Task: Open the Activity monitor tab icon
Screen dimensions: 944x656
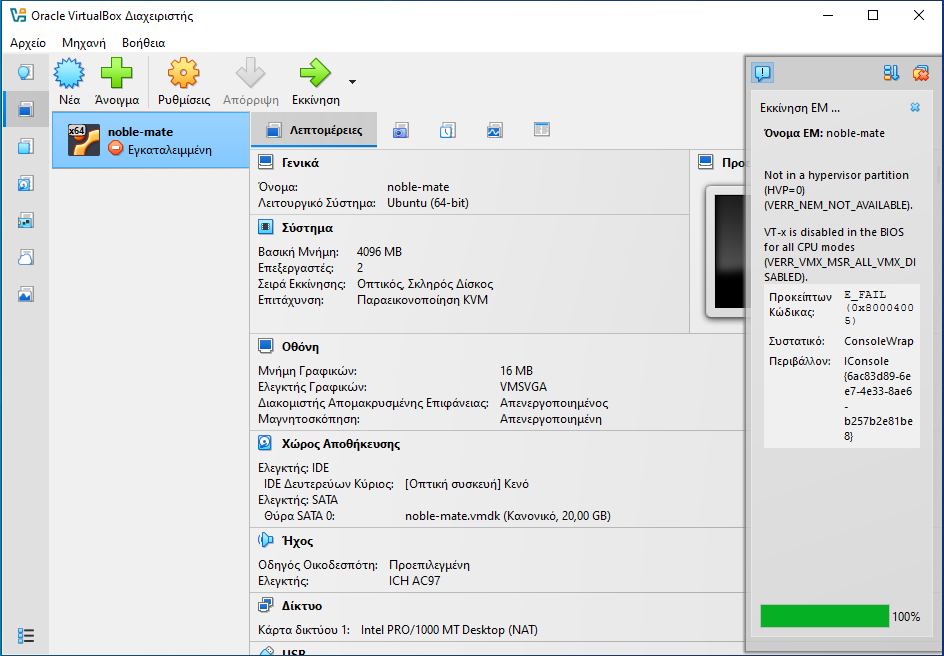Action: [x=495, y=130]
